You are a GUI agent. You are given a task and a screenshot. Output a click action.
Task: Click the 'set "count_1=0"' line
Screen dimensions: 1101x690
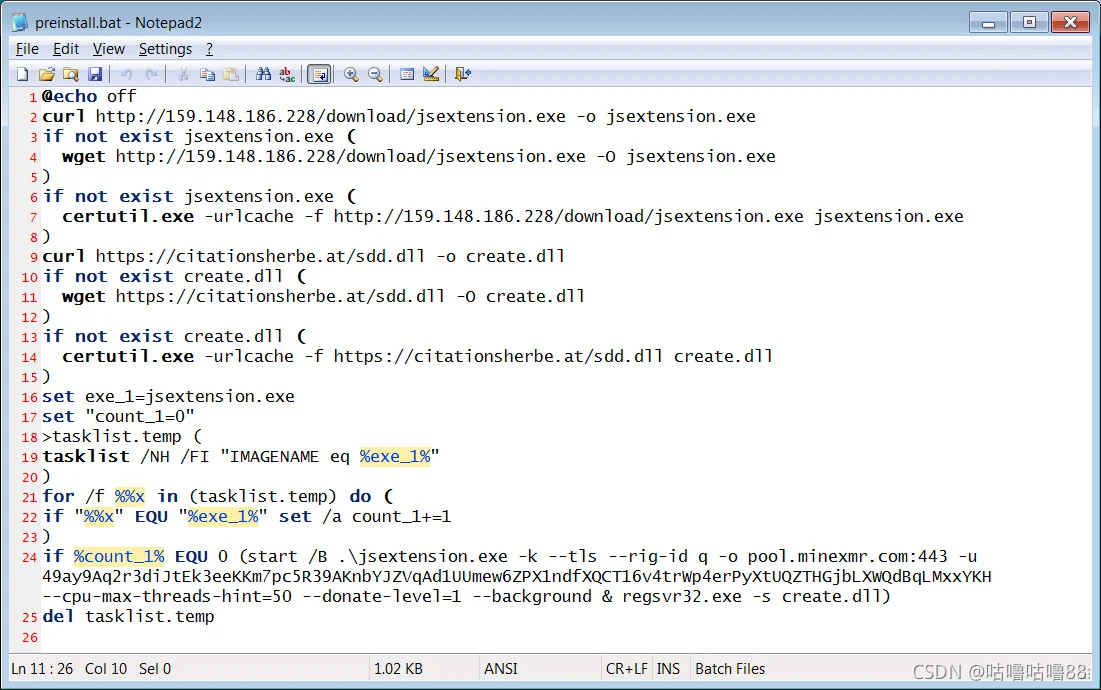tap(118, 417)
